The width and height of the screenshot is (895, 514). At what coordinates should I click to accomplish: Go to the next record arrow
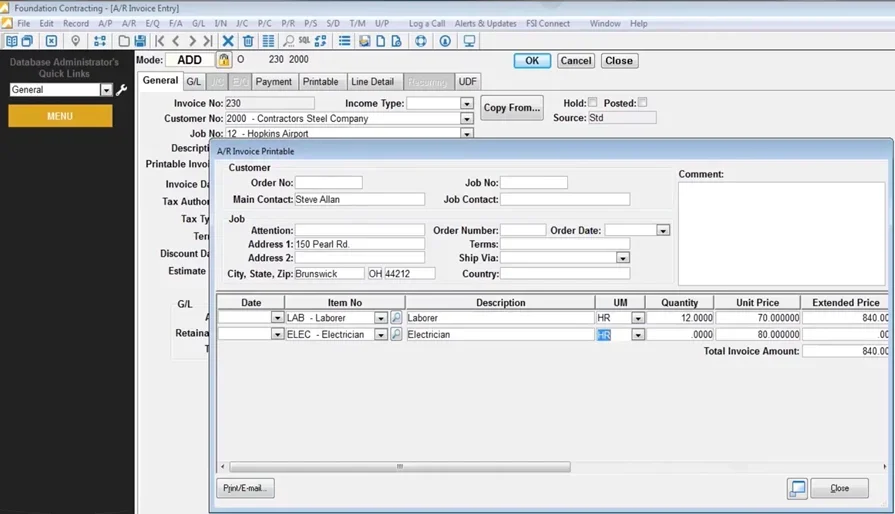(x=192, y=41)
